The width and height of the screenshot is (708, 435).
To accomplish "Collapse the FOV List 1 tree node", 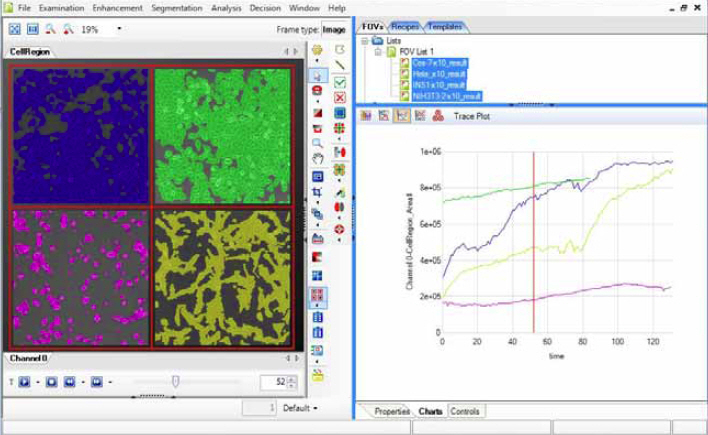I will point(379,51).
